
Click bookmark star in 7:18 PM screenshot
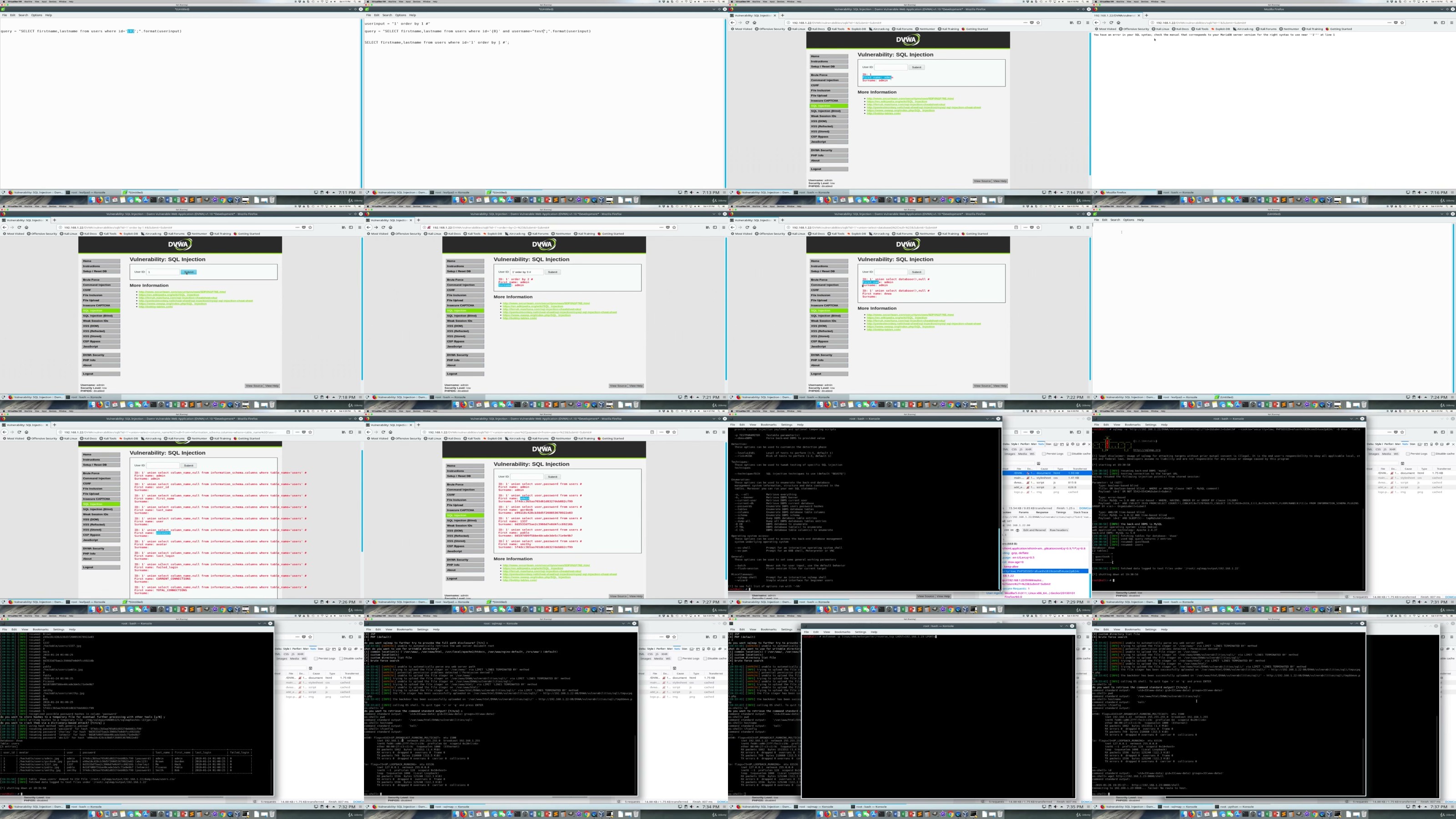(x=310, y=227)
